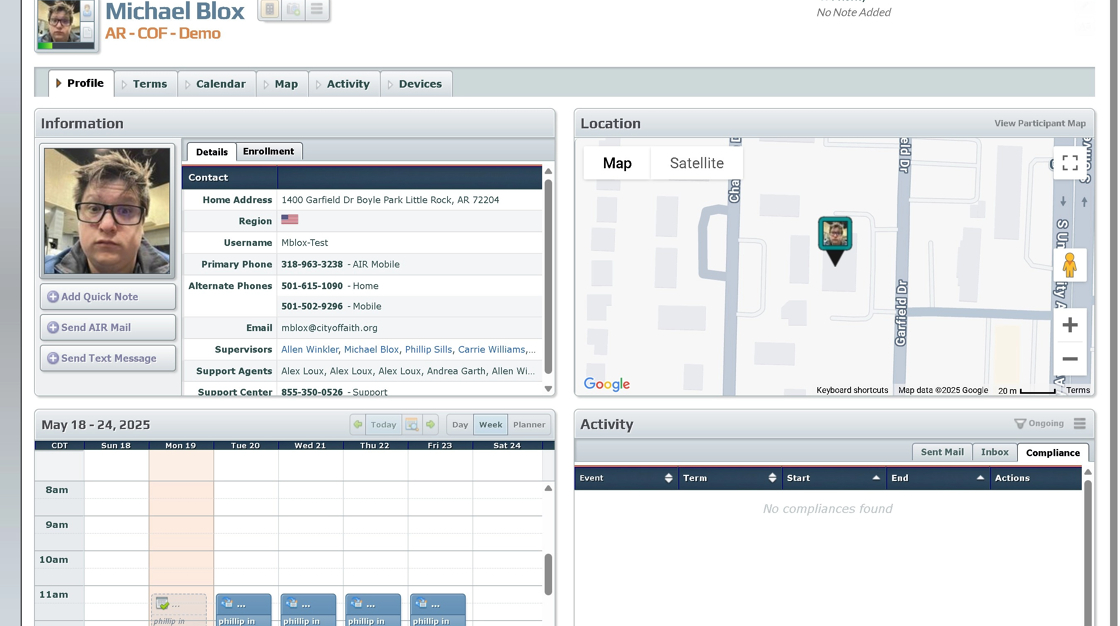Zoom in on the location map
Image resolution: width=1120 pixels, height=626 pixels.
tap(1069, 325)
